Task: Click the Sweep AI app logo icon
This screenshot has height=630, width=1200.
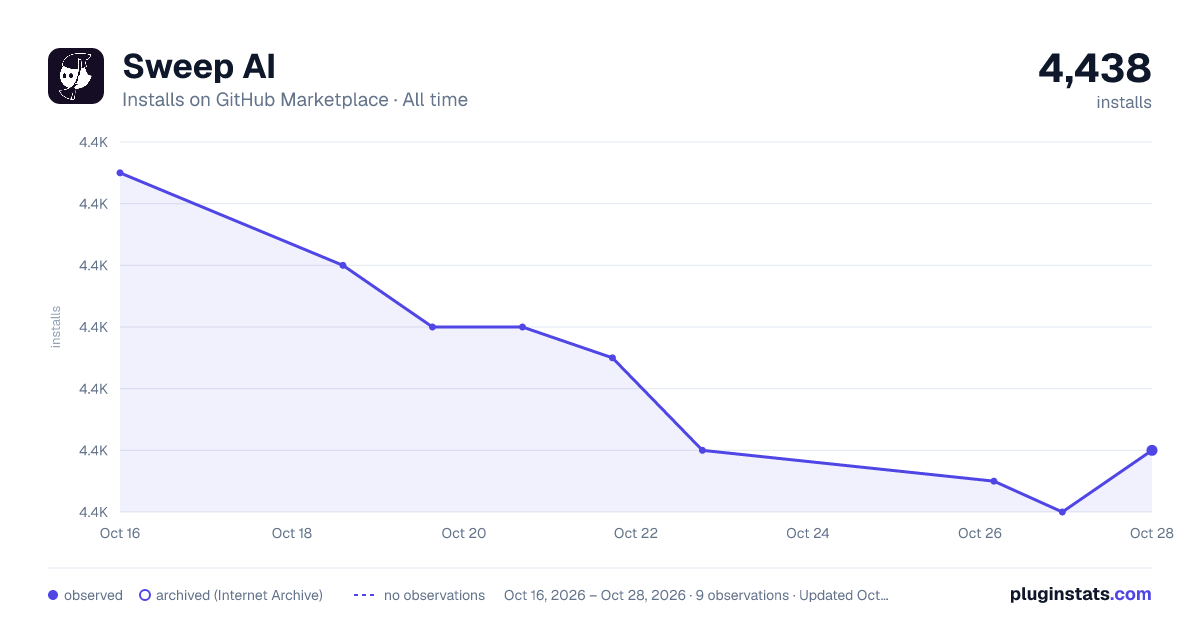Action: pyautogui.click(x=76, y=76)
